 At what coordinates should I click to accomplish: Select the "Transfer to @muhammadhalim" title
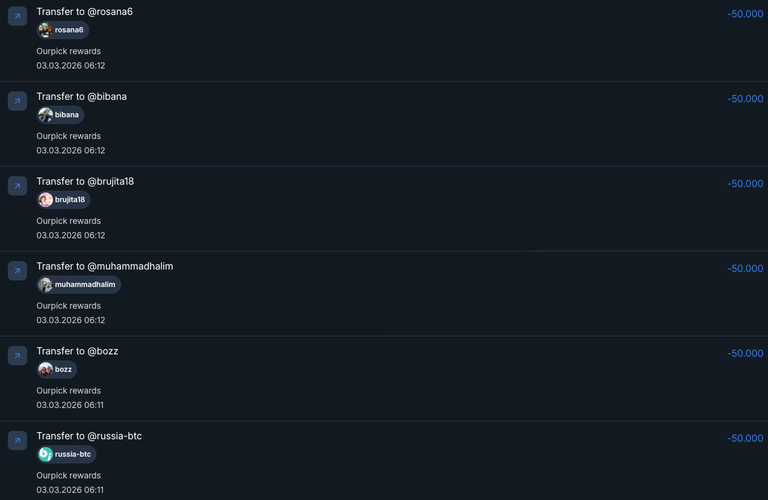105,266
